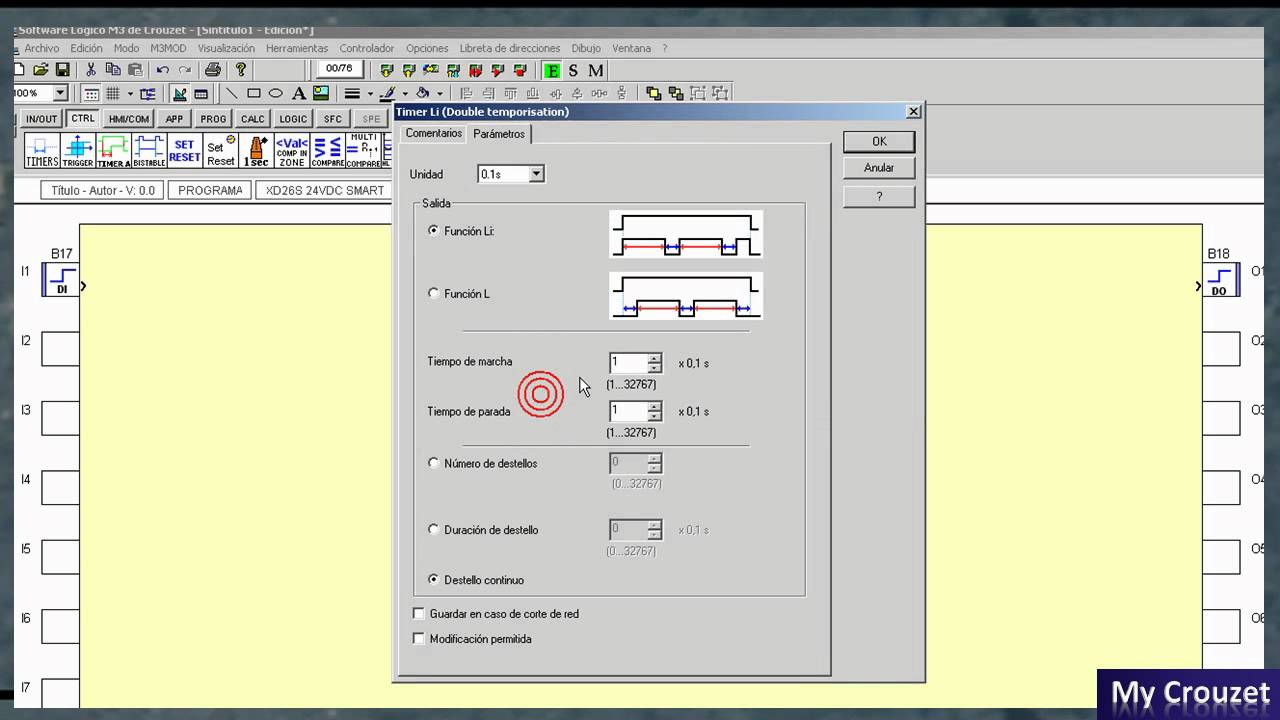Open the zoom percentage dropdown
The image size is (1280, 720).
[60, 93]
